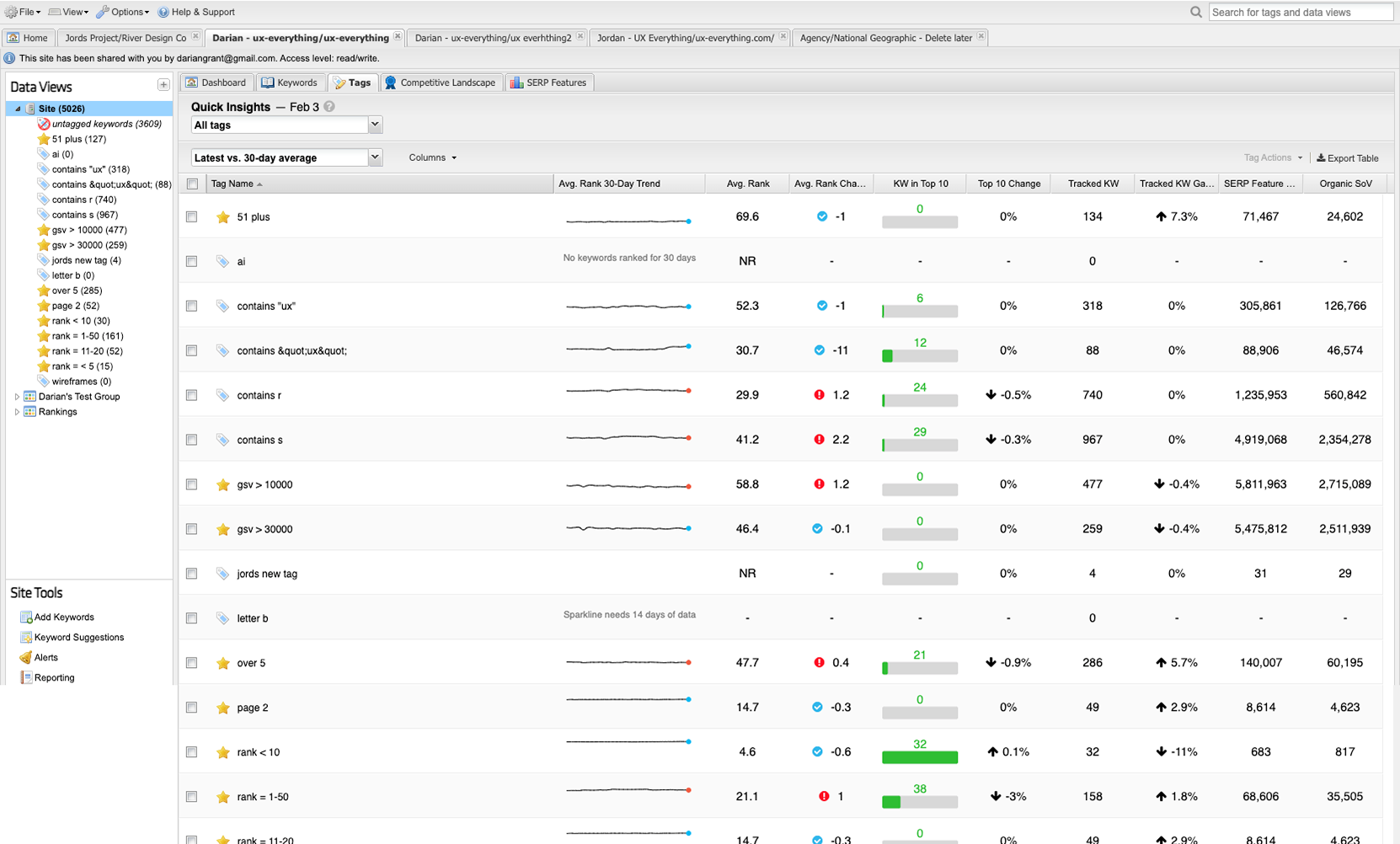Viewport: 1400px width, 844px height.
Task: Check the ai row checkbox
Action: [192, 262]
